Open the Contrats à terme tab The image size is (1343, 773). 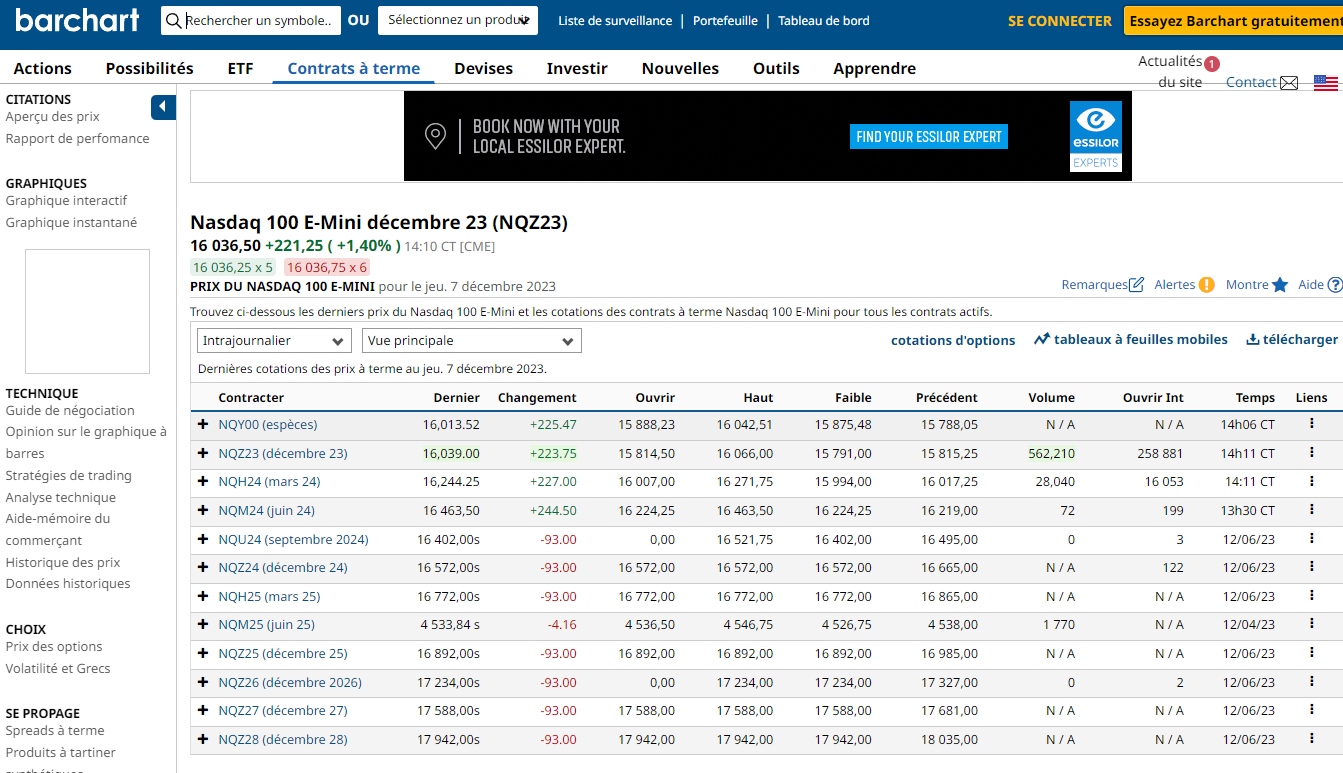pyautogui.click(x=353, y=69)
